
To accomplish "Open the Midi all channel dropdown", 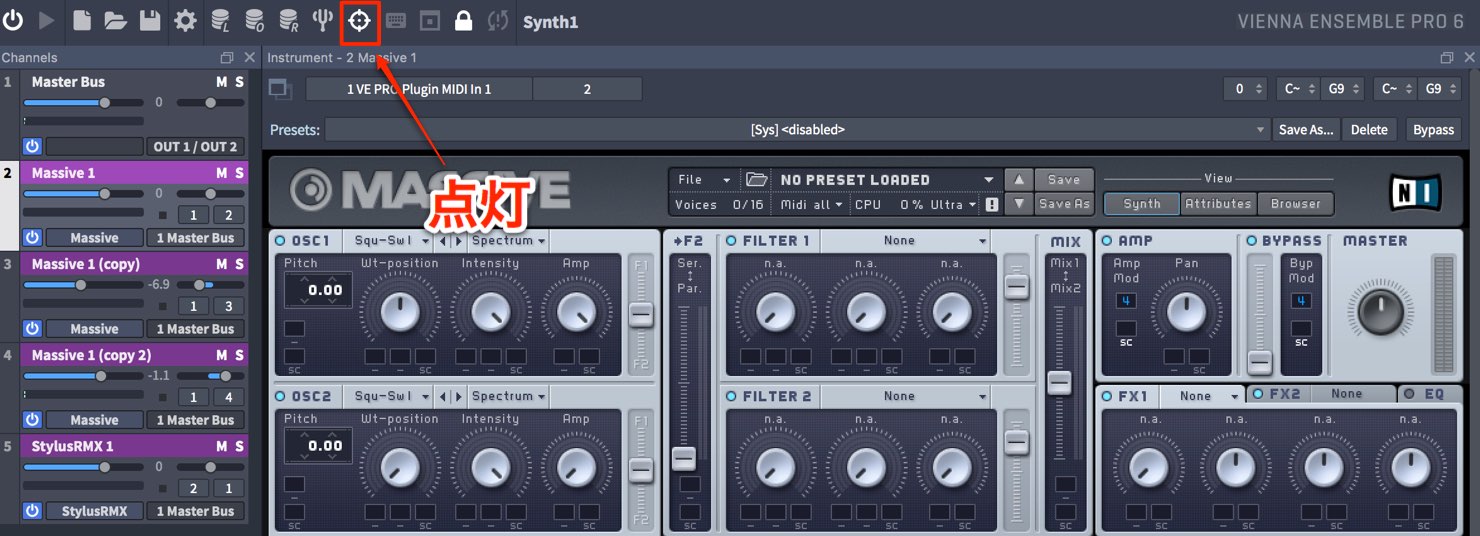I will coord(810,204).
